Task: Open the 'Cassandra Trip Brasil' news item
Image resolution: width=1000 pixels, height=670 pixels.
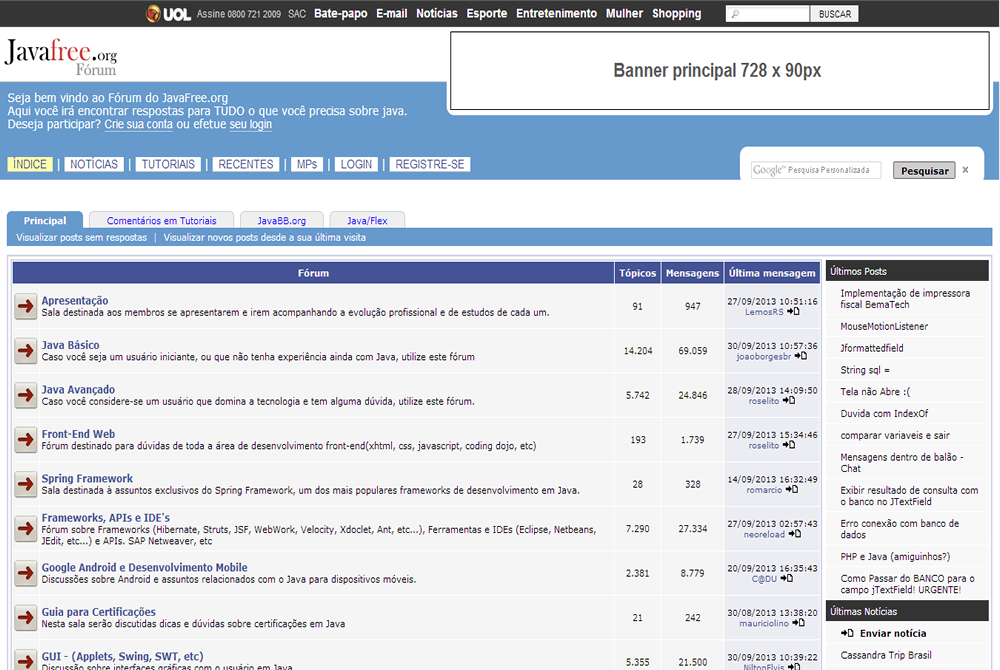Action: pos(886,655)
